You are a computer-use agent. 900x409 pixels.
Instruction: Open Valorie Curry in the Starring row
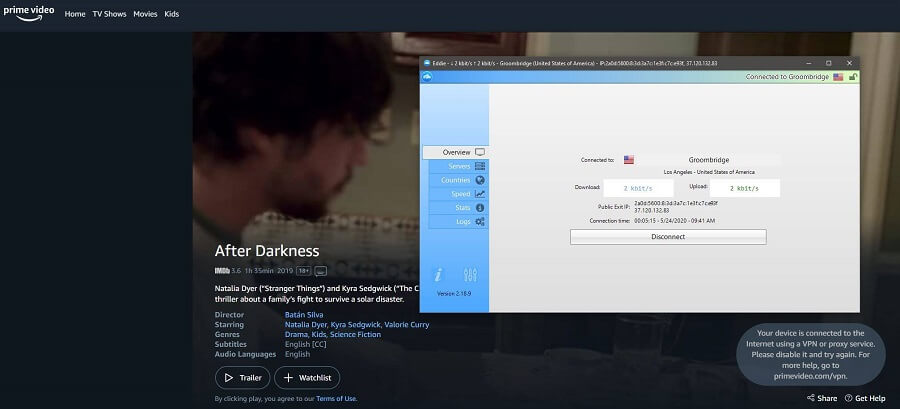[407, 325]
